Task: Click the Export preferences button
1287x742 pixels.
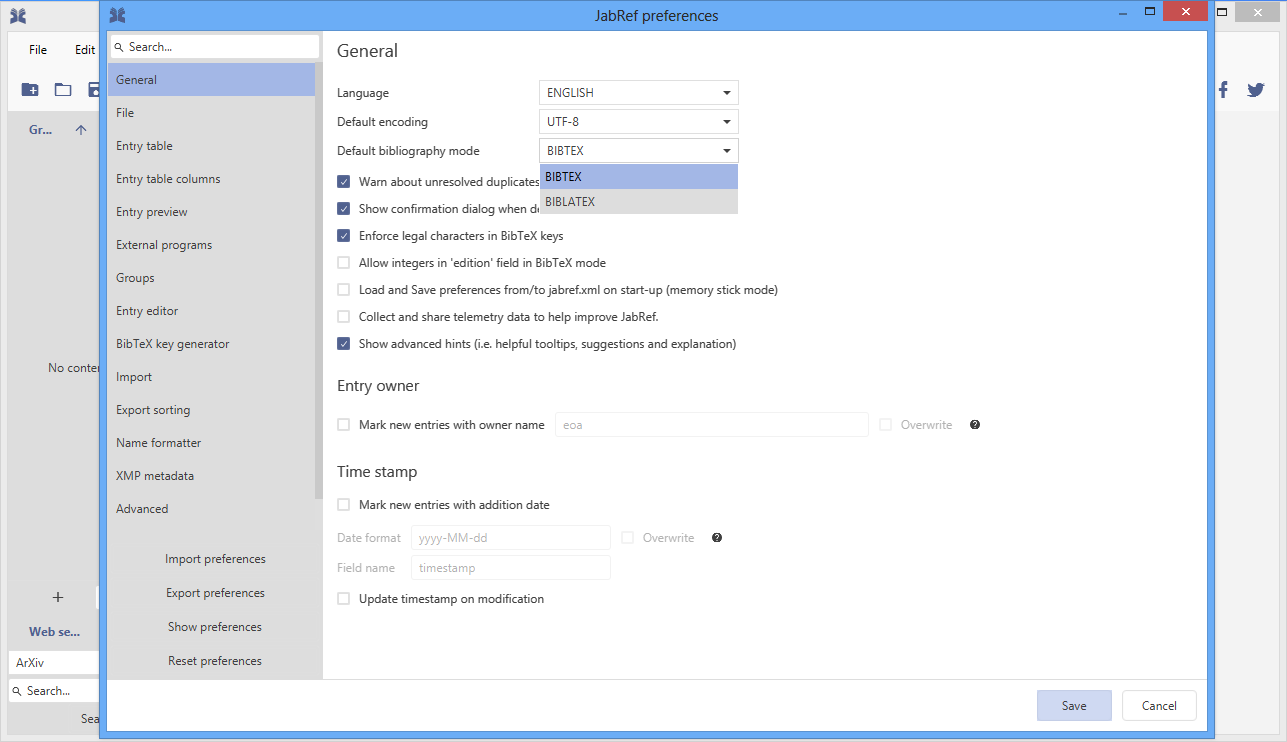Action: (x=215, y=593)
